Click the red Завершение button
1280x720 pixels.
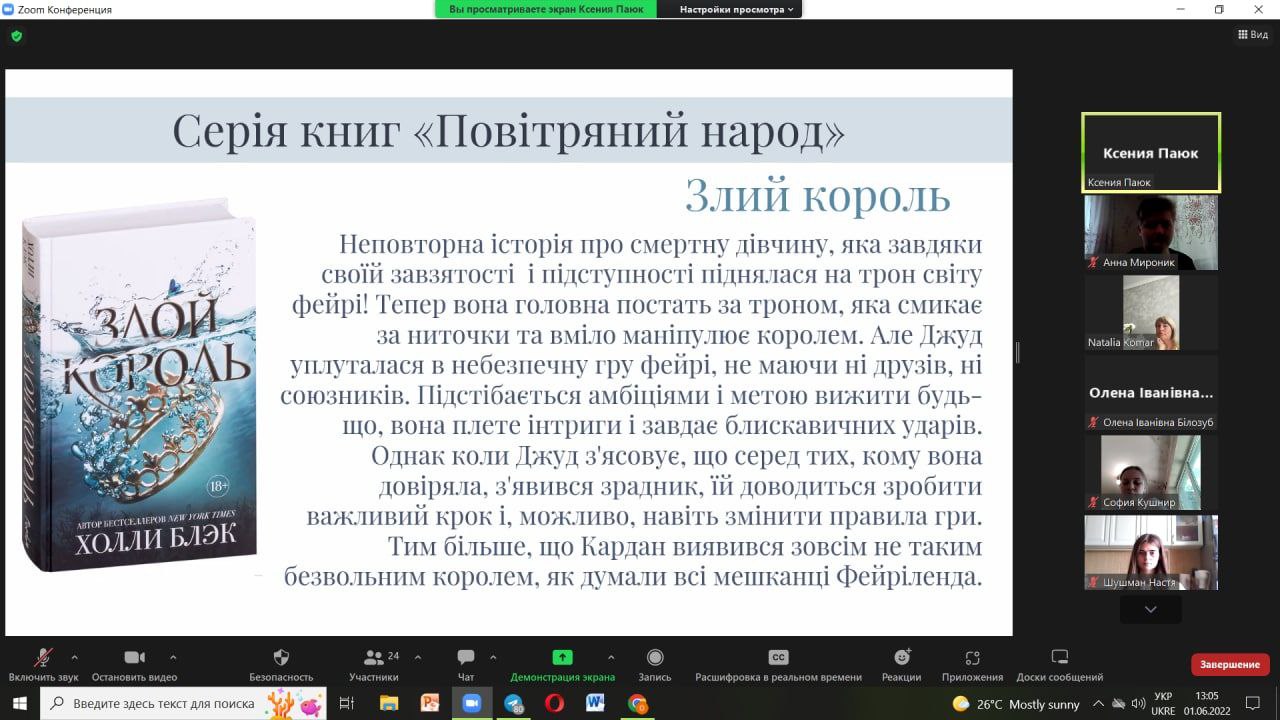(1230, 664)
